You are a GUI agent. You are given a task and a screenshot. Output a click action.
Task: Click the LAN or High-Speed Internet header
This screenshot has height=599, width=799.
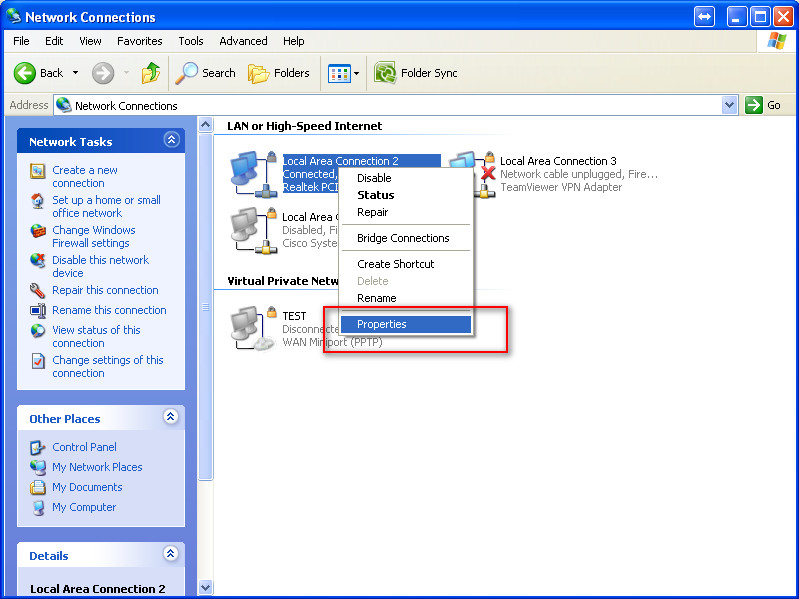(x=304, y=126)
